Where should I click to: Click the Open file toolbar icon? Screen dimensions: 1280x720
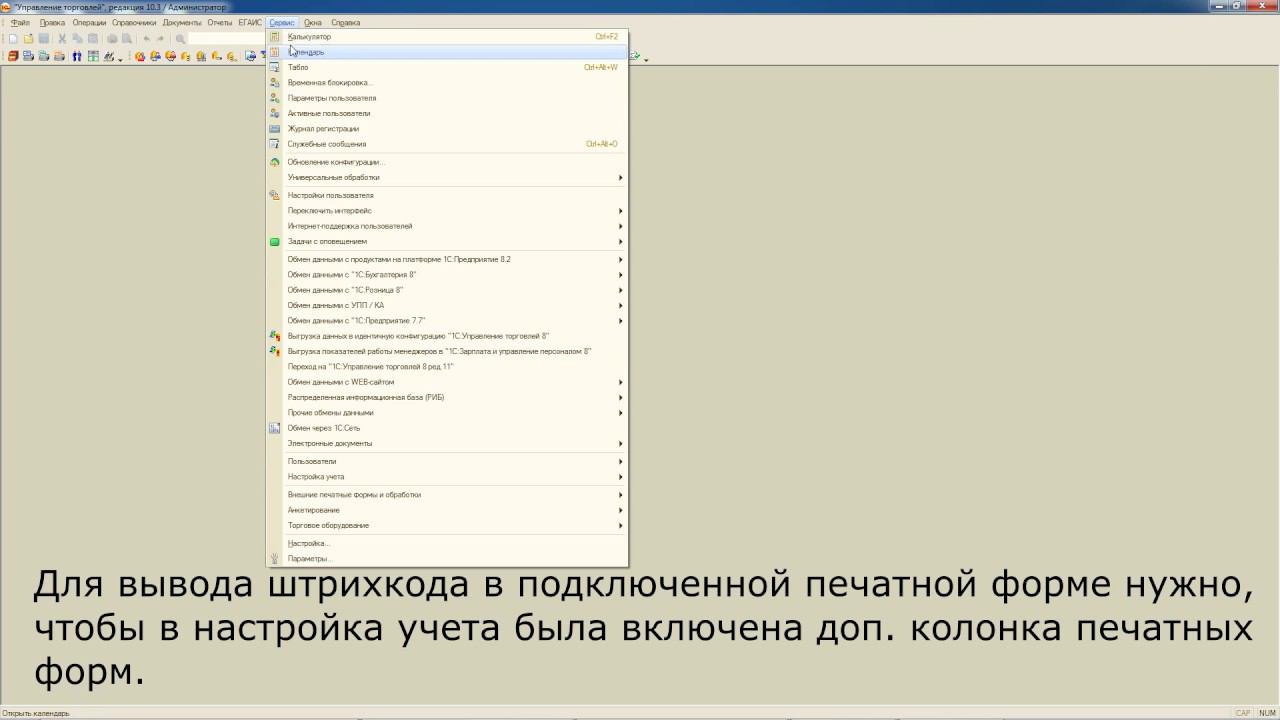click(29, 39)
